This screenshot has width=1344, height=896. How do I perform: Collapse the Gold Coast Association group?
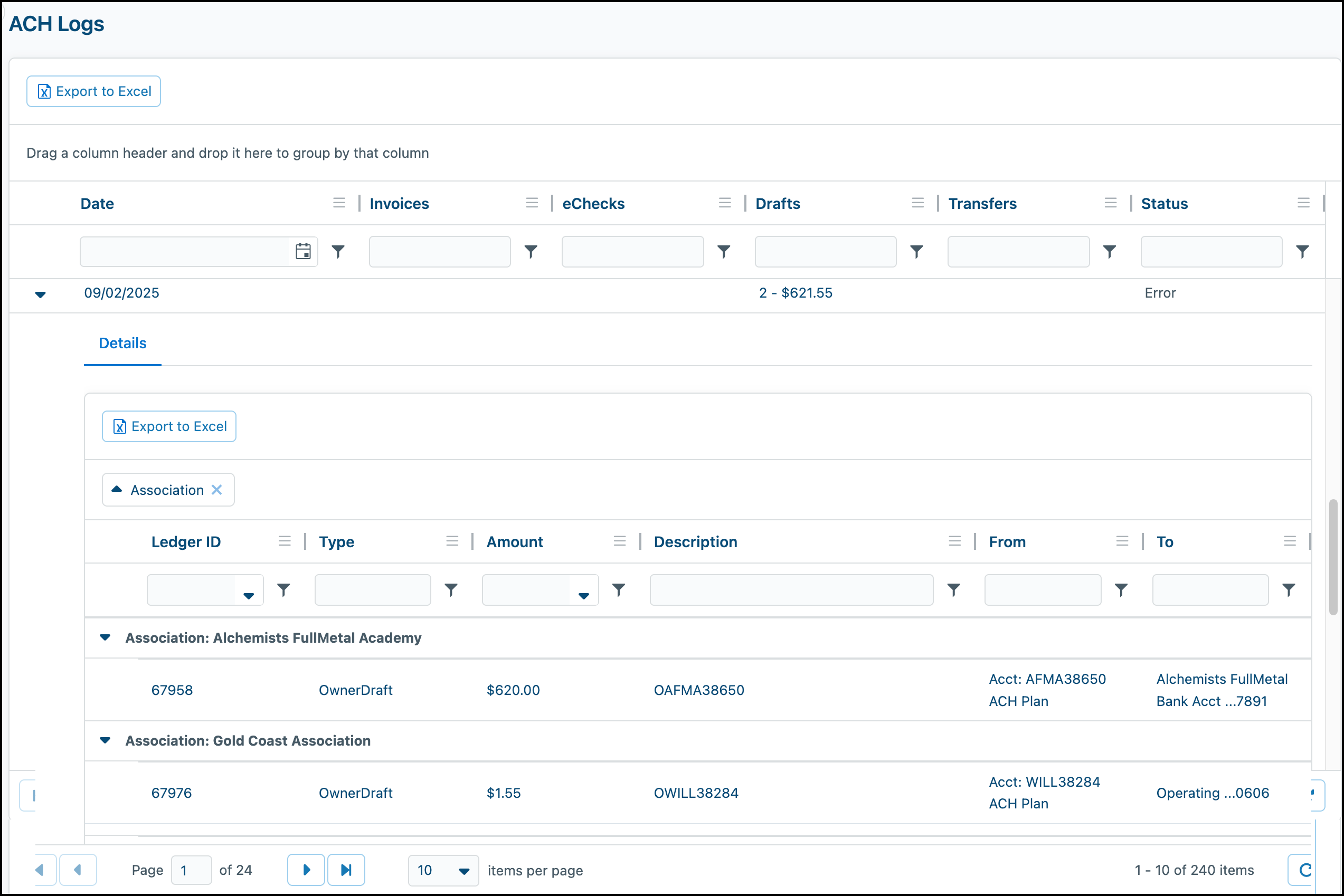105,740
